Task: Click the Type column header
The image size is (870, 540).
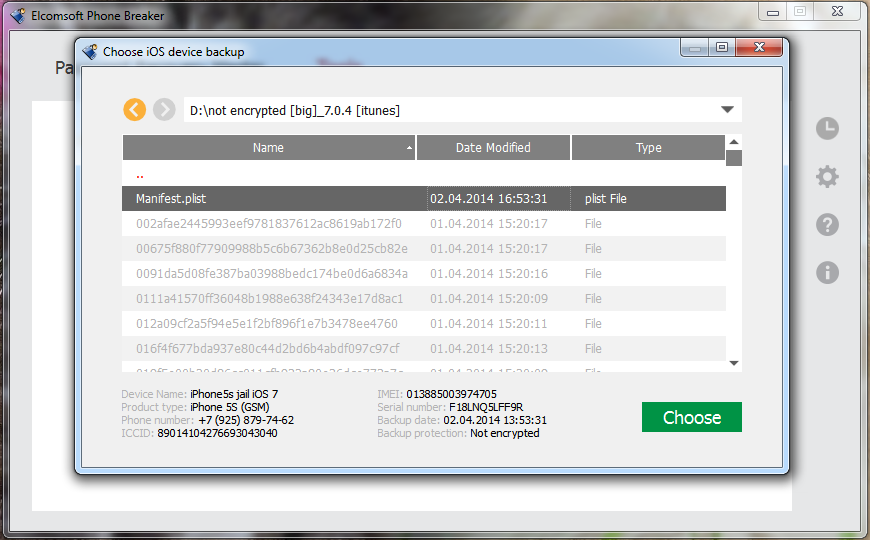Action: [648, 148]
